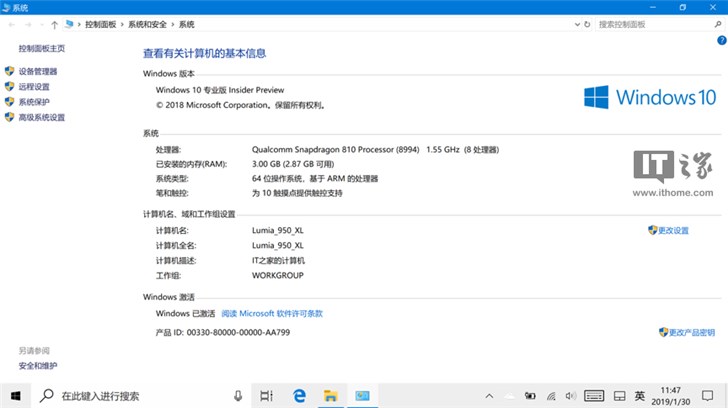Click the shield icon beside 系统保护
728x408 pixels.
click(x=9, y=102)
